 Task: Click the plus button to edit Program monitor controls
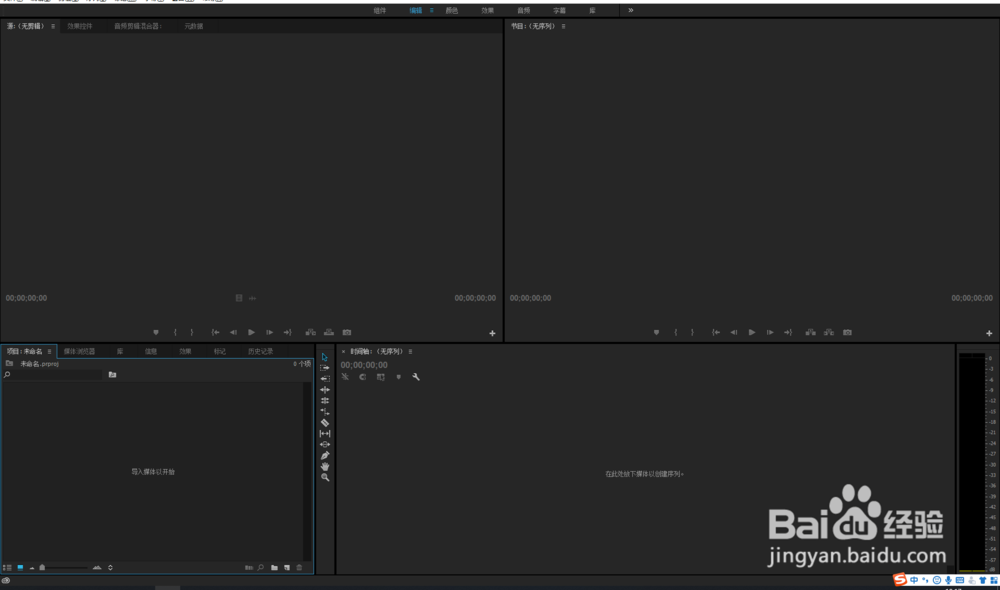click(991, 332)
